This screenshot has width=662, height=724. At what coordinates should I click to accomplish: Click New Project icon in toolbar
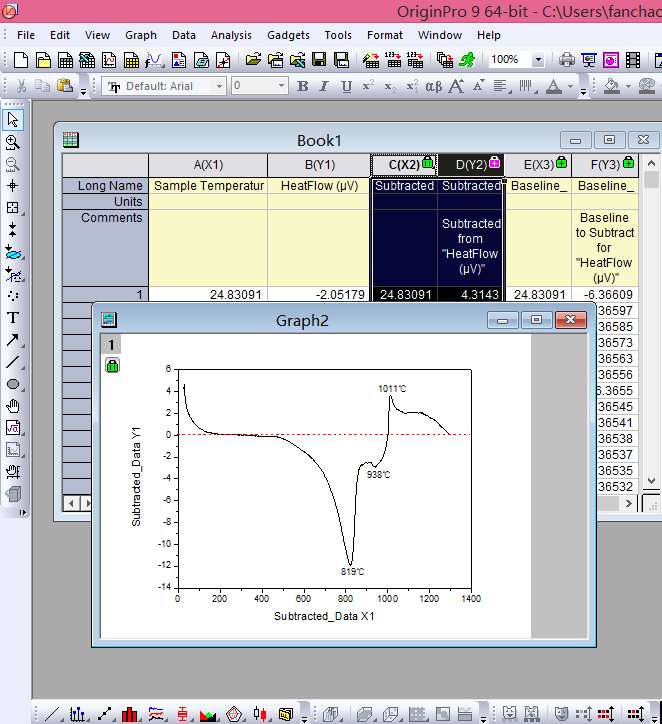click(21, 60)
